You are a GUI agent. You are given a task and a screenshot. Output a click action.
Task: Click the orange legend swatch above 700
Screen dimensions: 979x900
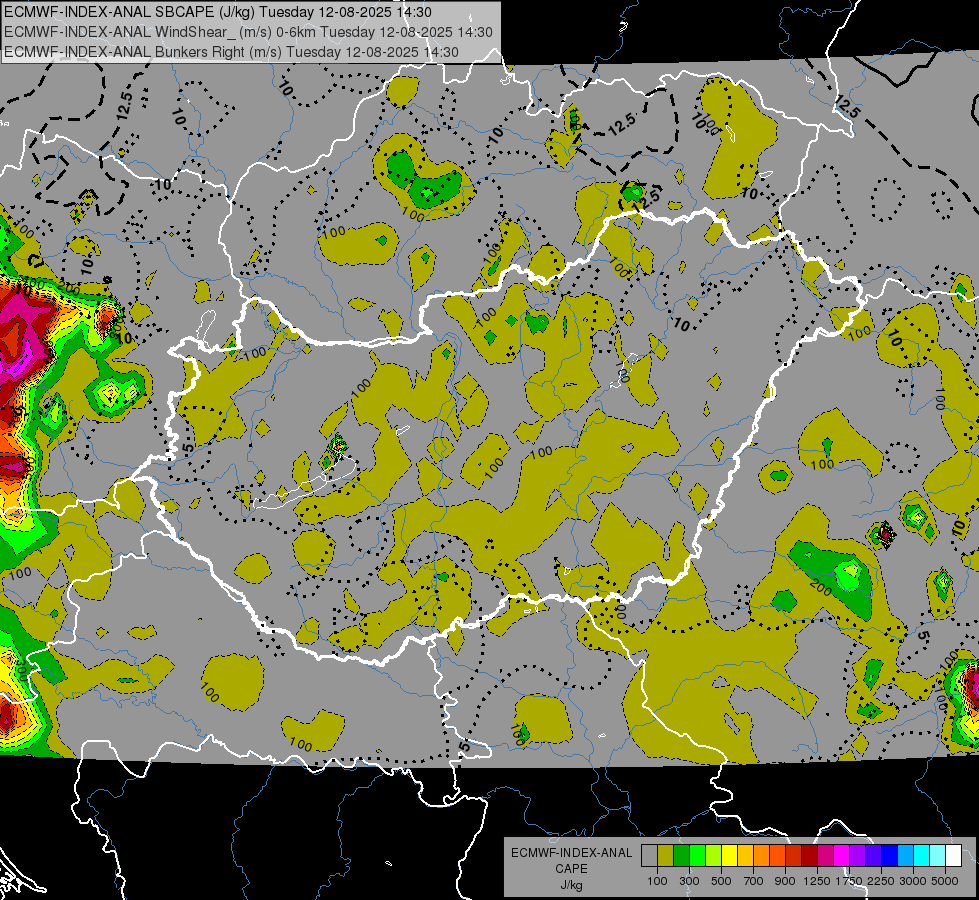tap(762, 856)
